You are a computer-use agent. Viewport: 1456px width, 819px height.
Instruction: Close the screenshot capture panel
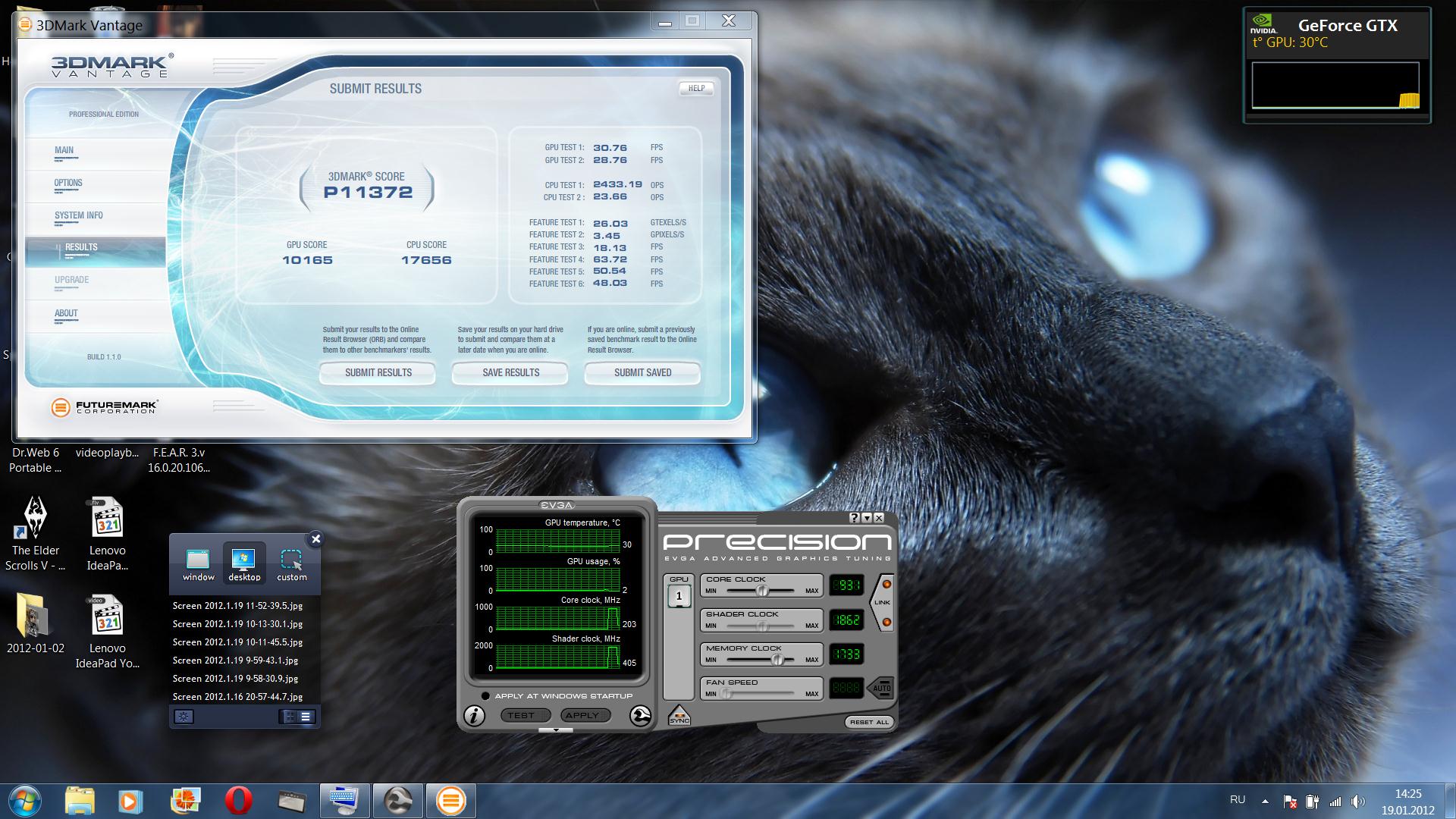(316, 539)
